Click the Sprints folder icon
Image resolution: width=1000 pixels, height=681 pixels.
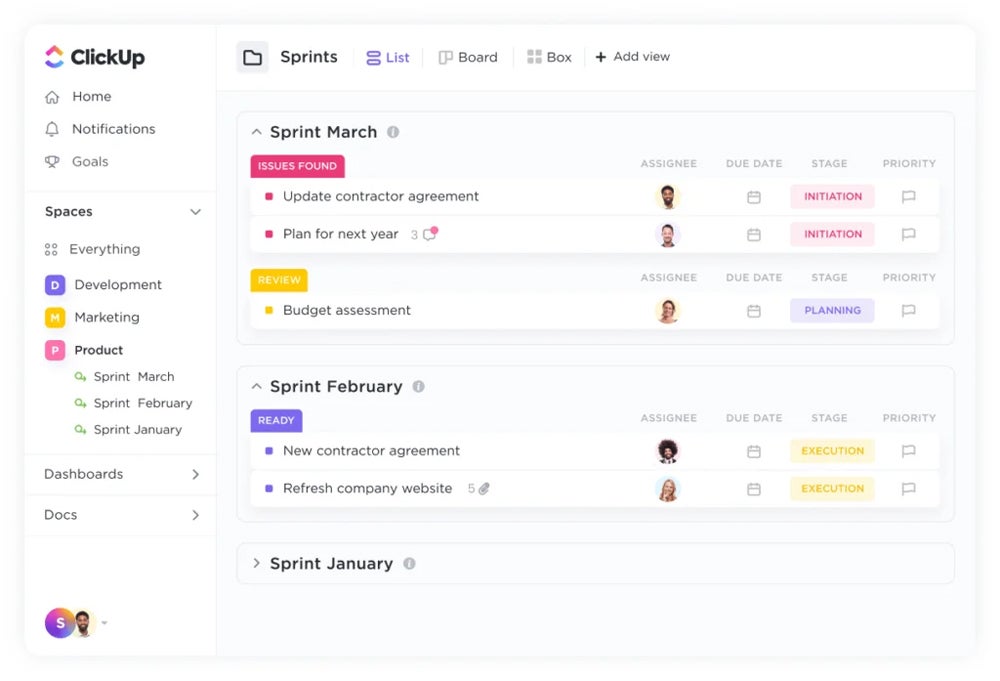tap(253, 57)
